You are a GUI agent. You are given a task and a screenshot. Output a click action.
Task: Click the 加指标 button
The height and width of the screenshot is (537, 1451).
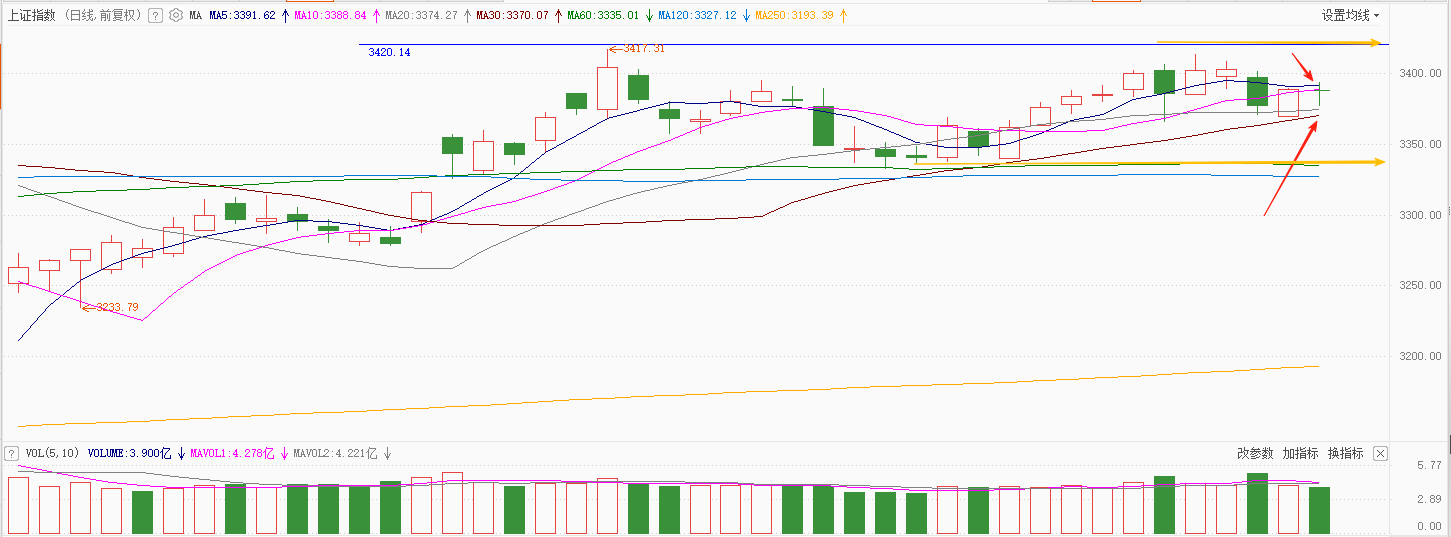pyautogui.click(x=1300, y=453)
